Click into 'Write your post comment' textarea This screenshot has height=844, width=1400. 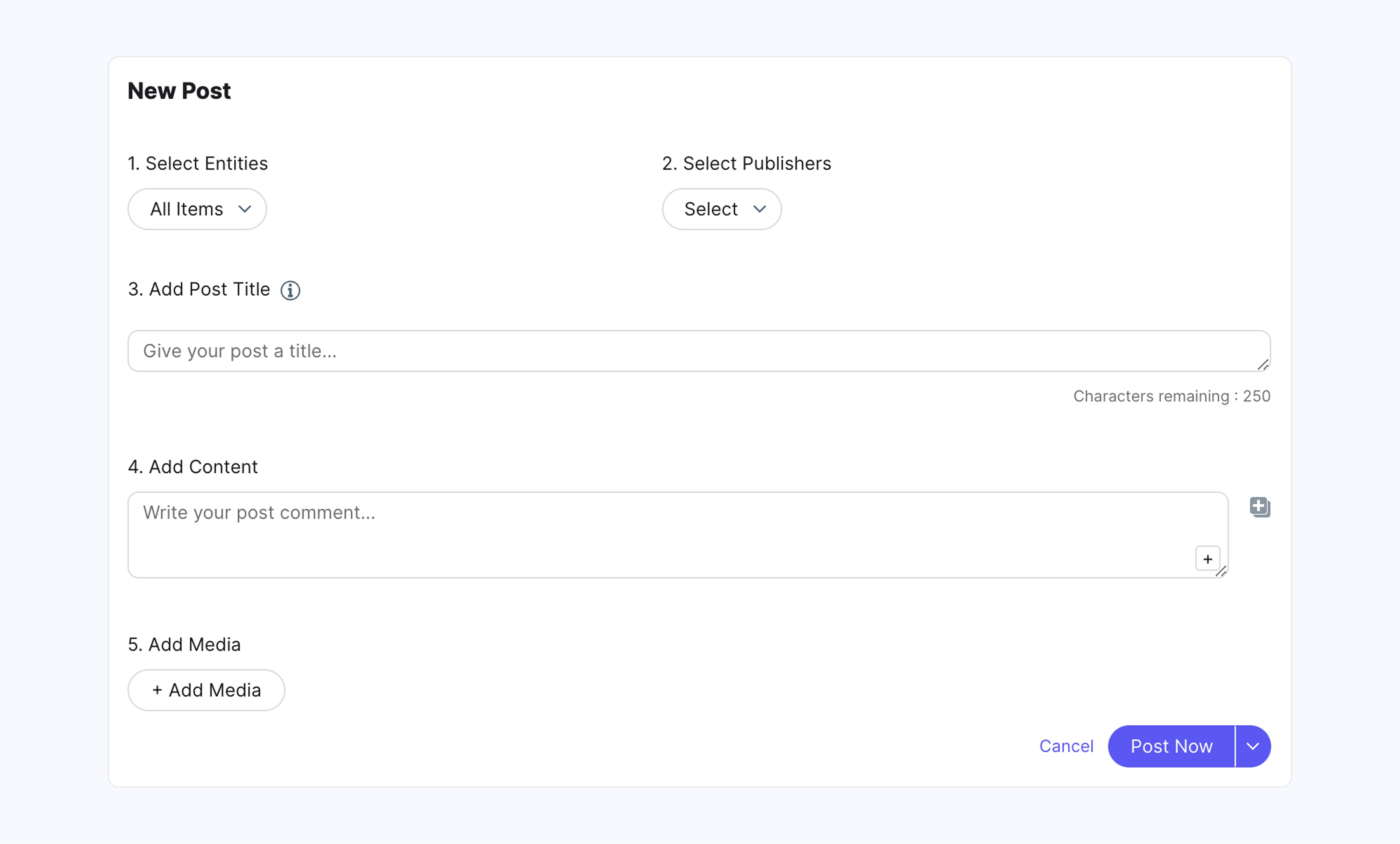click(653, 534)
